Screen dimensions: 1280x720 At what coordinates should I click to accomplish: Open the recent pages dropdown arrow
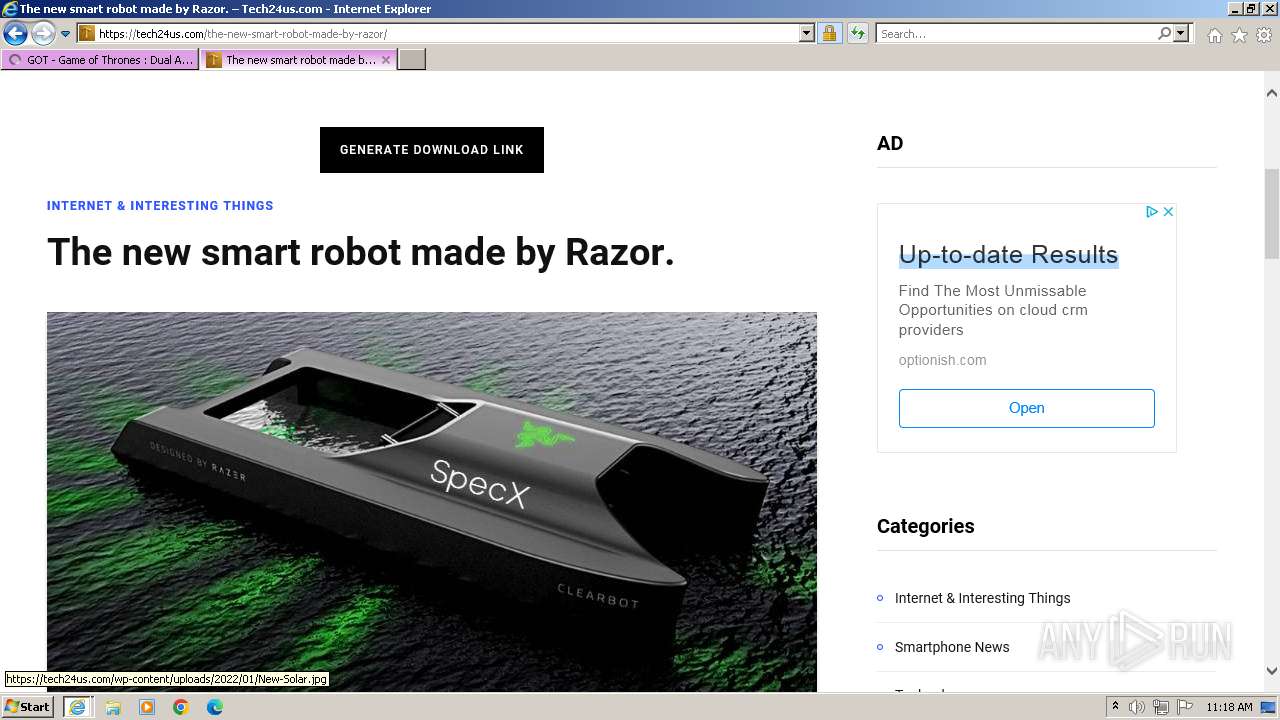pyautogui.click(x=66, y=34)
